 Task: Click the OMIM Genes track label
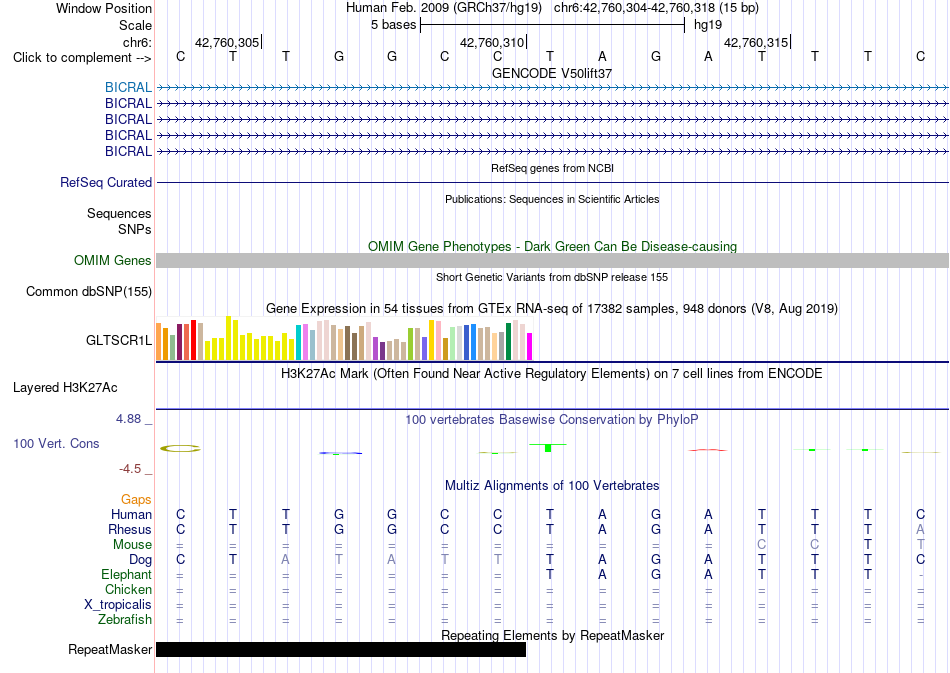[113, 260]
